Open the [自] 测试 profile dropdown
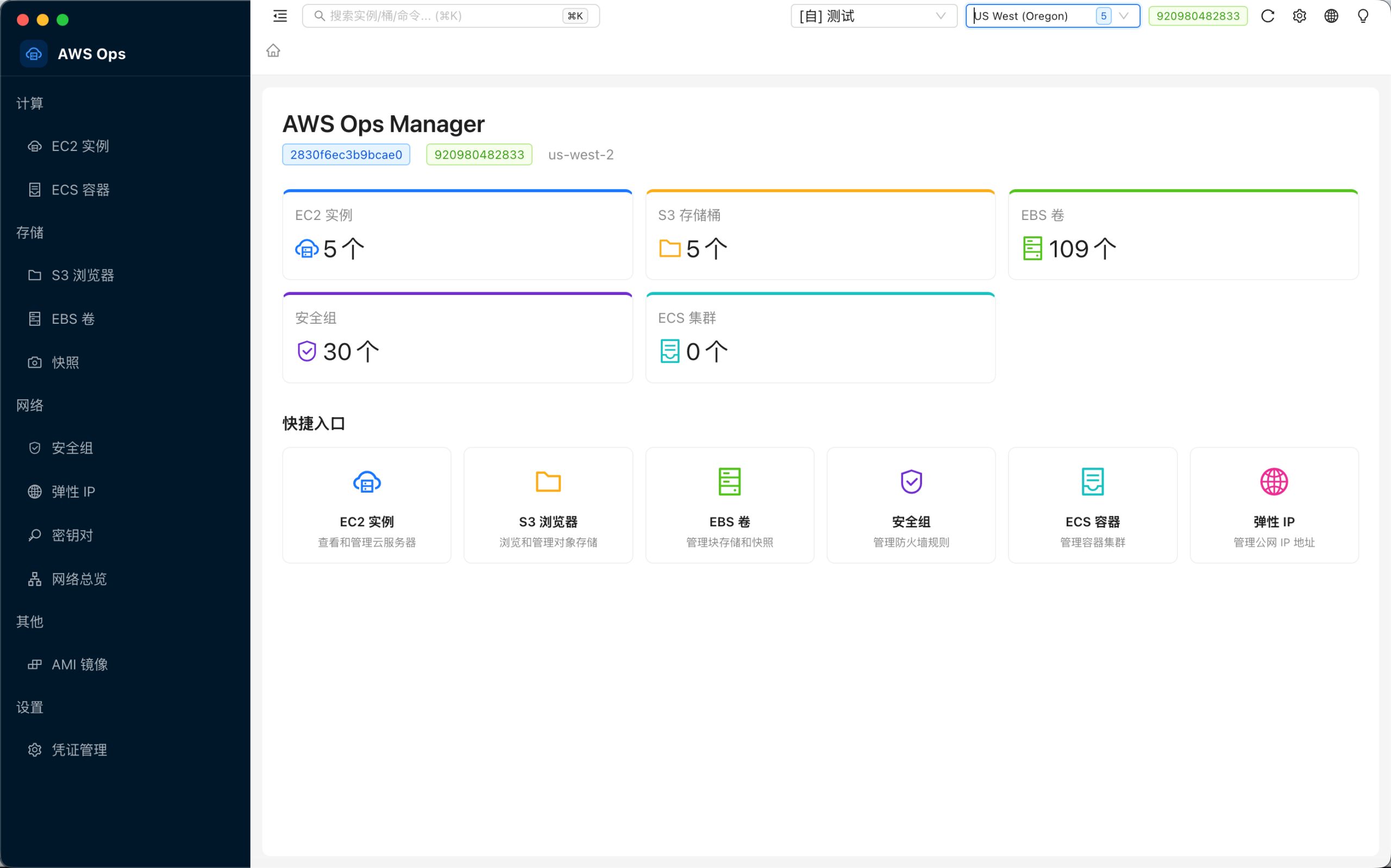1391x868 pixels. 874,16
